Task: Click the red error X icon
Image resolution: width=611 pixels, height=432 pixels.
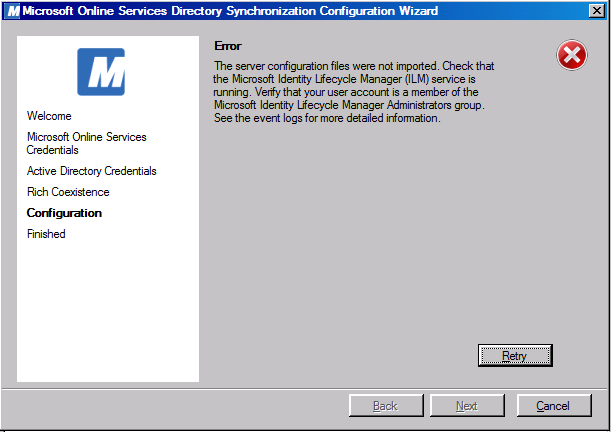Action: (x=572, y=56)
